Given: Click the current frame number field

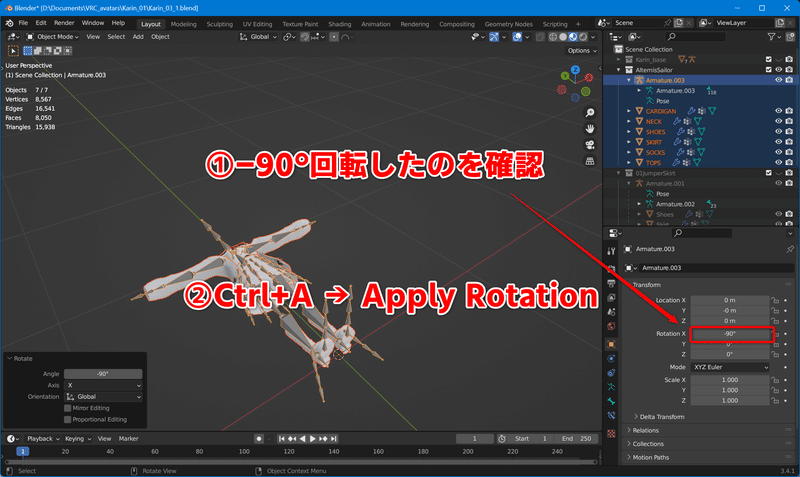Looking at the screenshot, I should (x=474, y=439).
